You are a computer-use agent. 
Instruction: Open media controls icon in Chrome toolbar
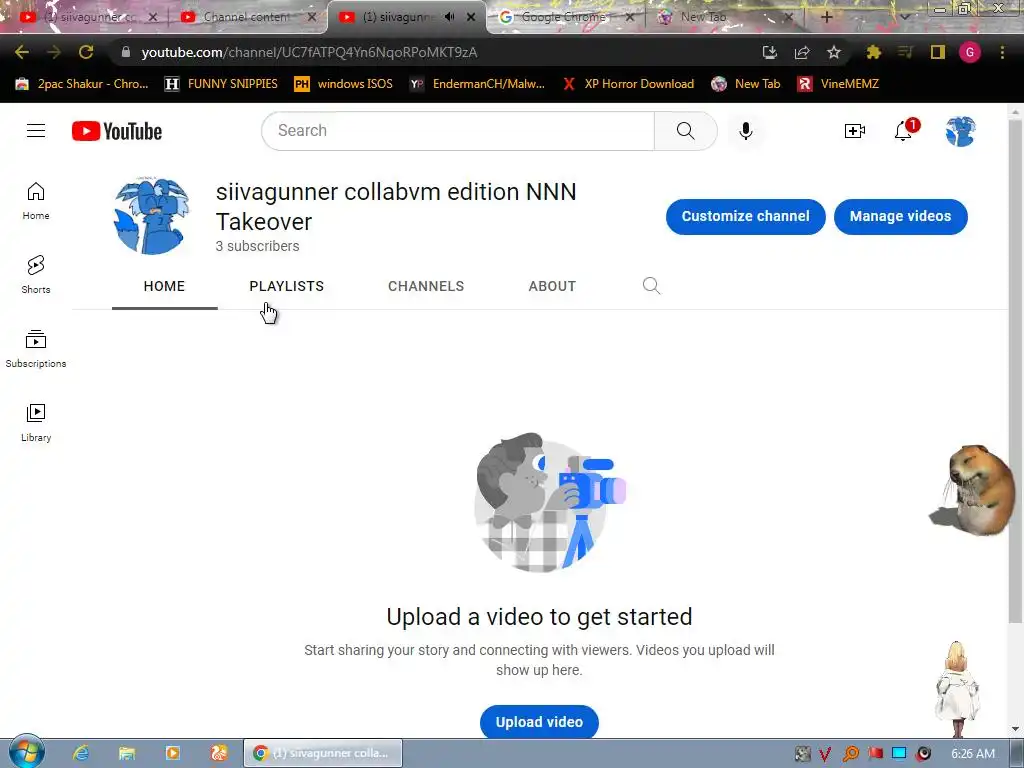(x=905, y=52)
